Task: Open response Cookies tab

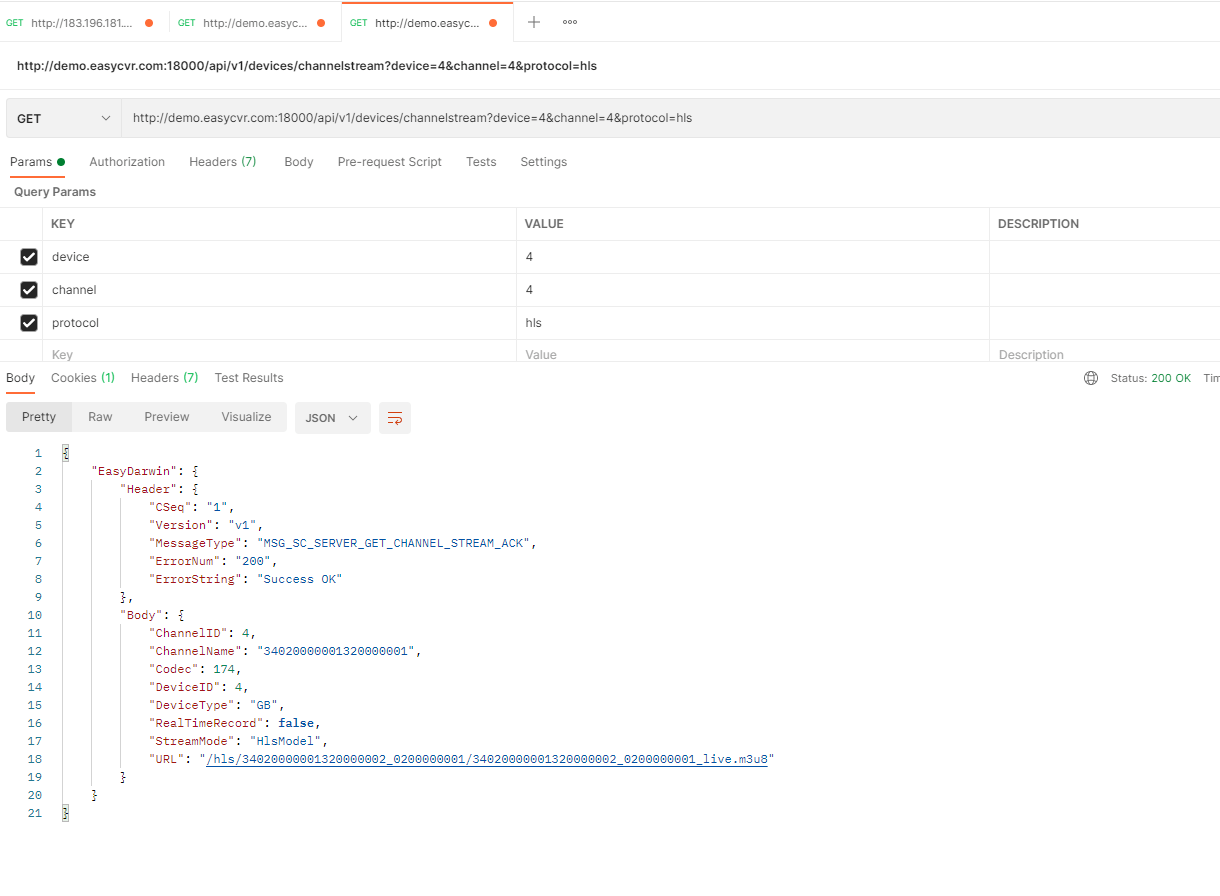Action: pyautogui.click(x=82, y=378)
